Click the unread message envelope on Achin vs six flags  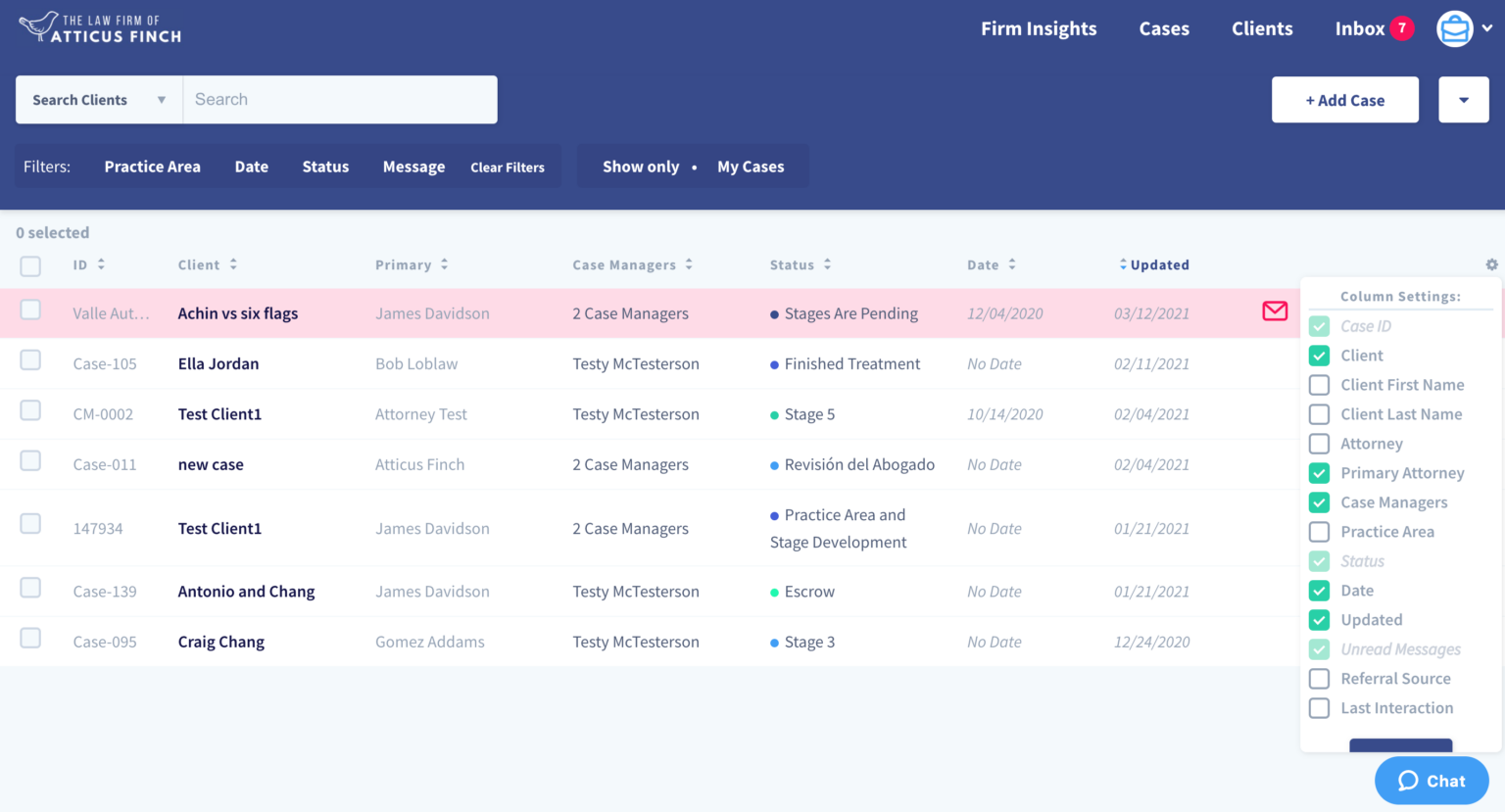point(1274,311)
